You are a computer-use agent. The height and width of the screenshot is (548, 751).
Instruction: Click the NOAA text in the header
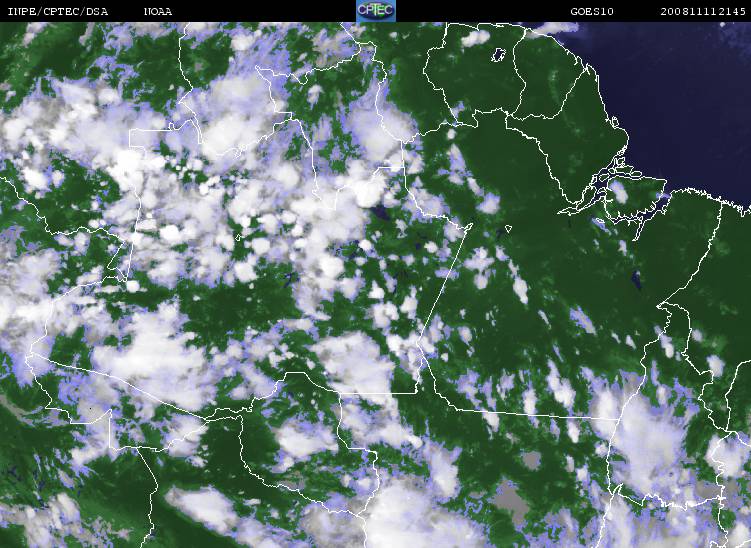pyautogui.click(x=158, y=11)
